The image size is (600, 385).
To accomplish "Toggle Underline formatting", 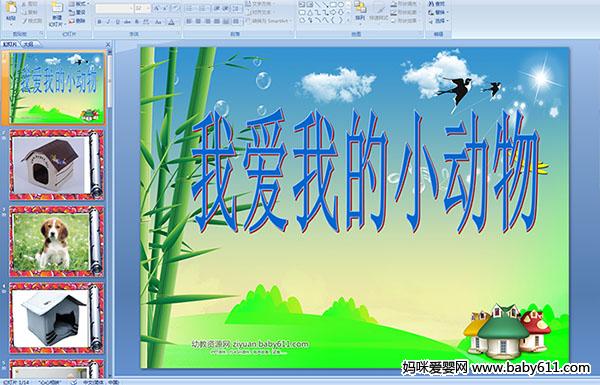I will tap(117, 22).
